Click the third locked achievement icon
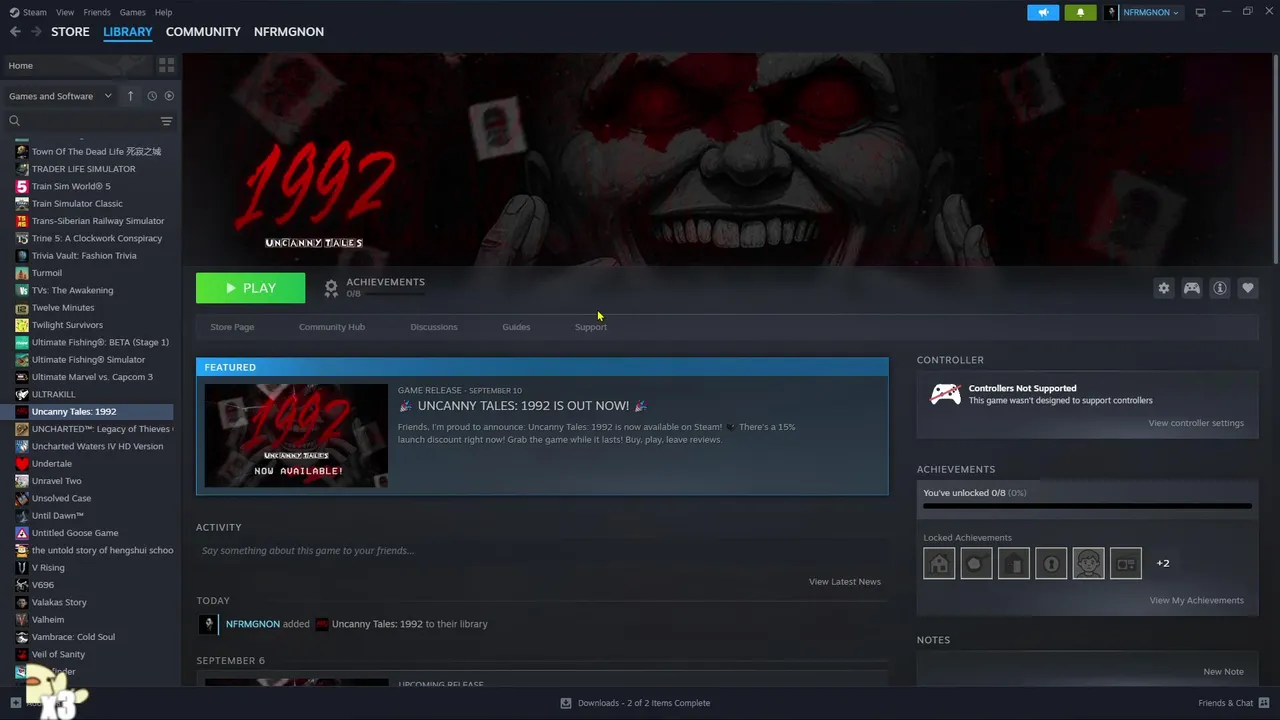1280x720 pixels. [1013, 563]
